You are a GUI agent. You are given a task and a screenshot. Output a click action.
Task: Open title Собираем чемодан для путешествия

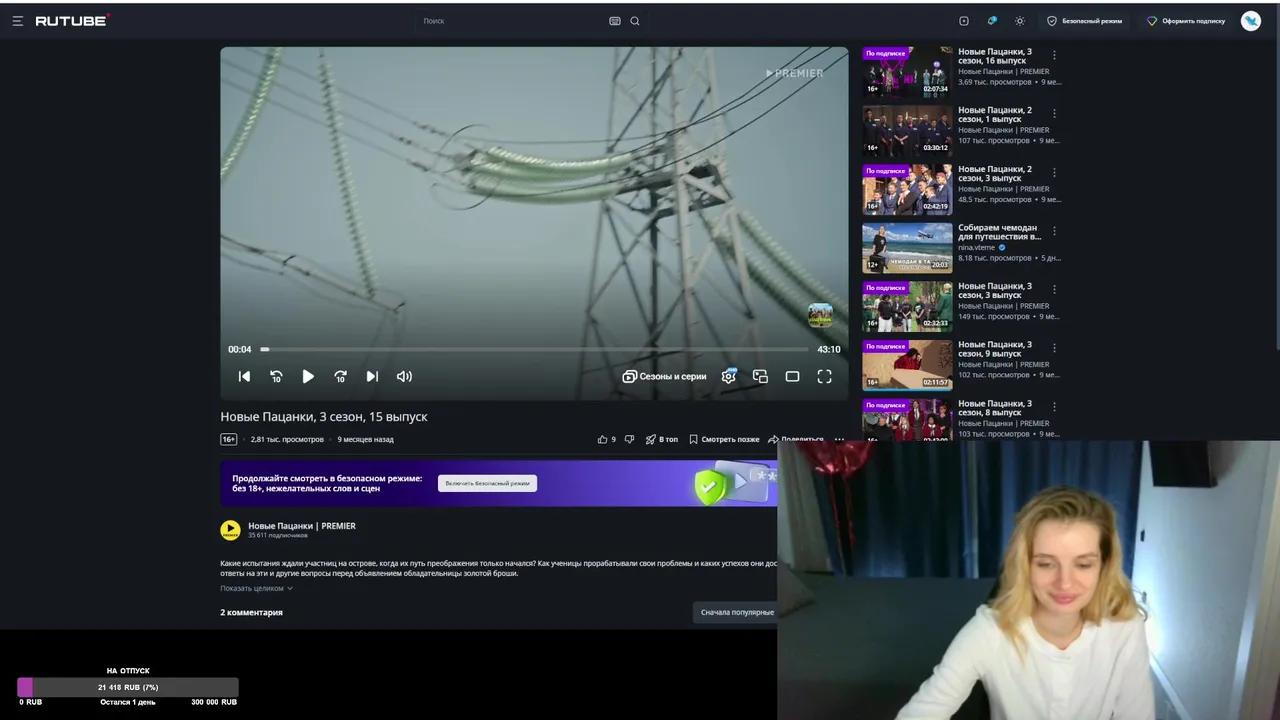tap(999, 232)
